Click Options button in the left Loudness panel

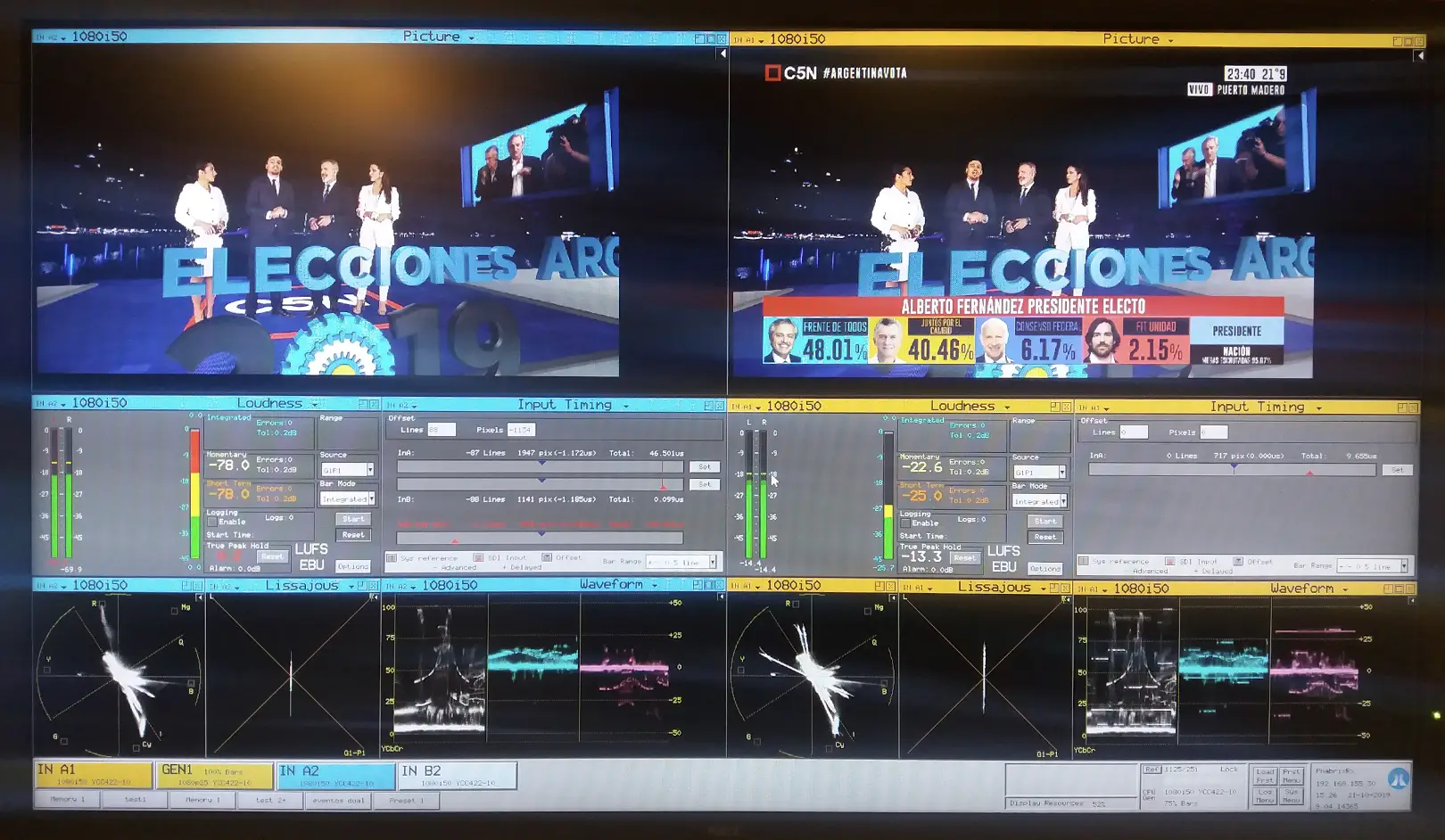coord(352,566)
